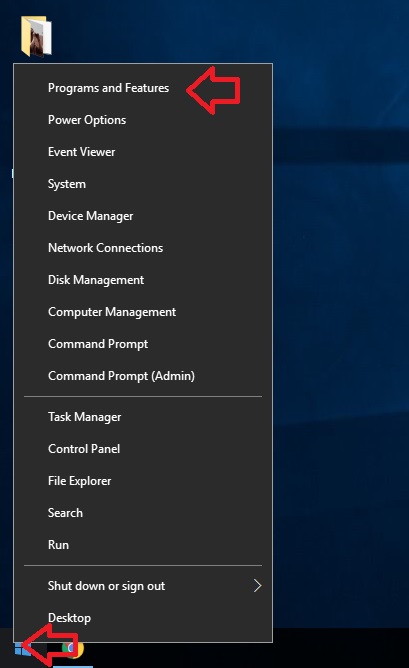Open the desktop folder icon
The width and height of the screenshot is (409, 668).
36,37
